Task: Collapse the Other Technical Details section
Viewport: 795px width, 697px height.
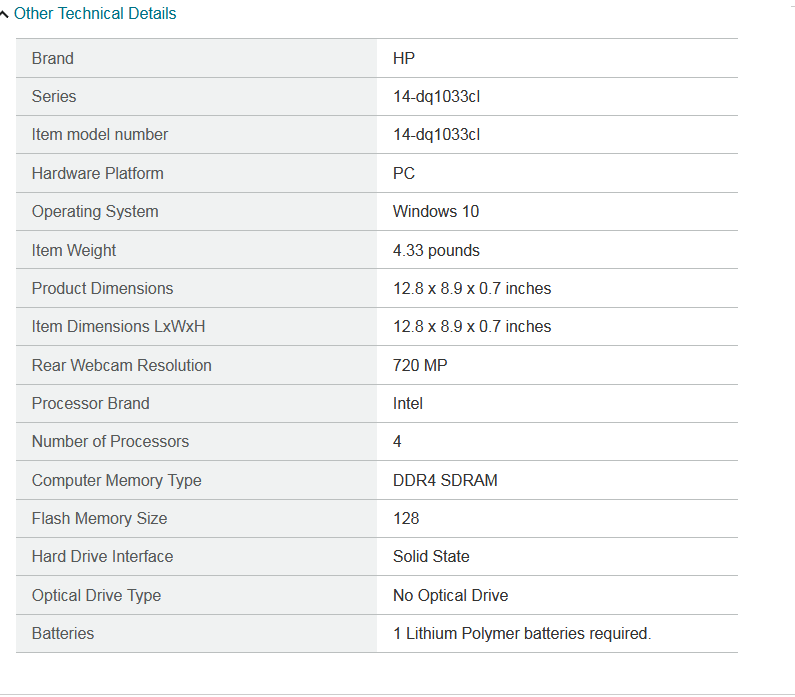Action: (95, 14)
